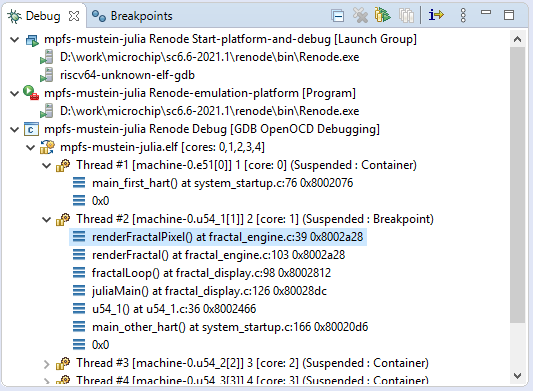The width and height of the screenshot is (533, 391).
Task: Select Thread #2 u54_1 Breakpoint row
Action: (x=255, y=220)
